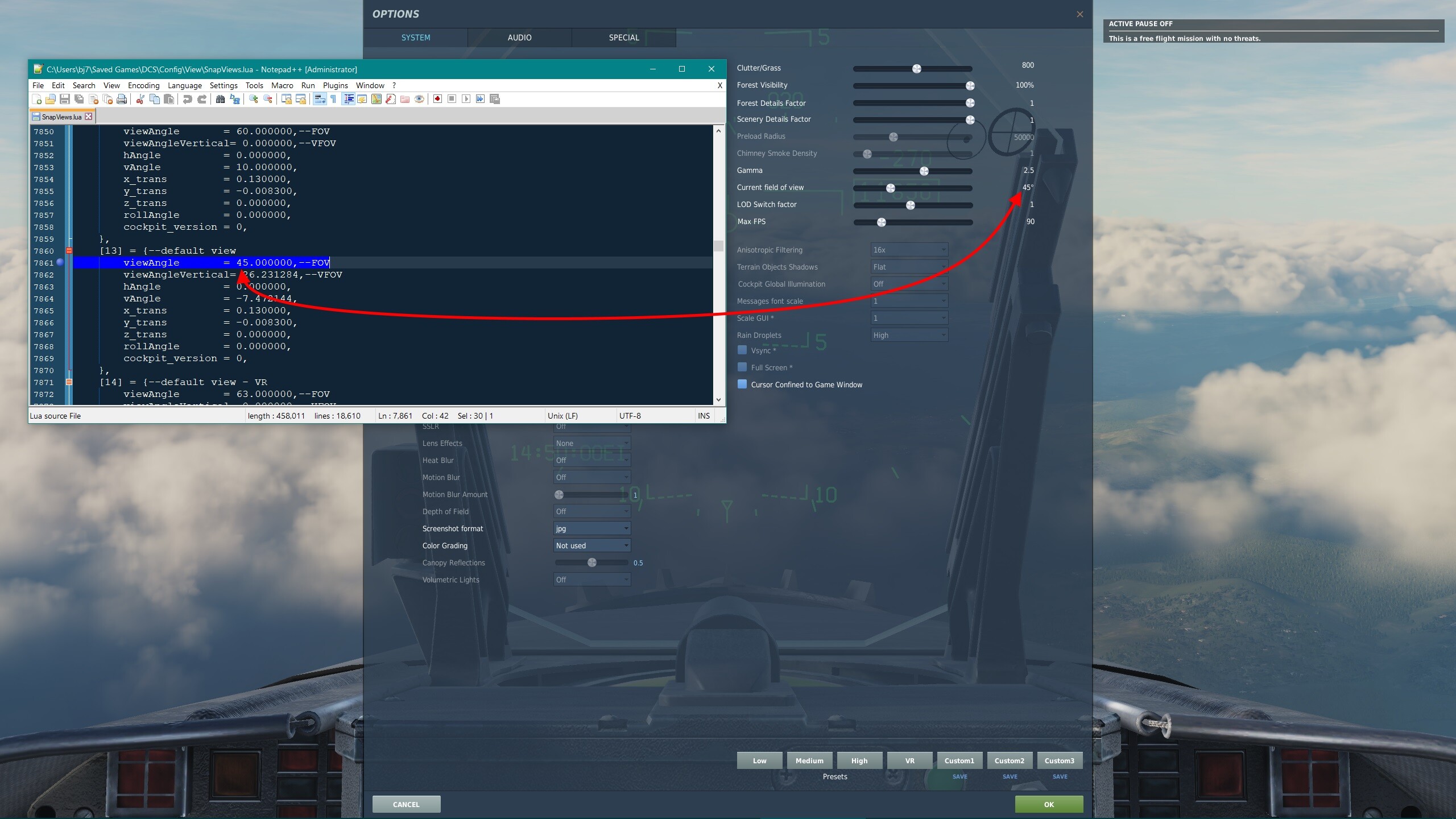Click the Start macro recording icon

pos(437,99)
